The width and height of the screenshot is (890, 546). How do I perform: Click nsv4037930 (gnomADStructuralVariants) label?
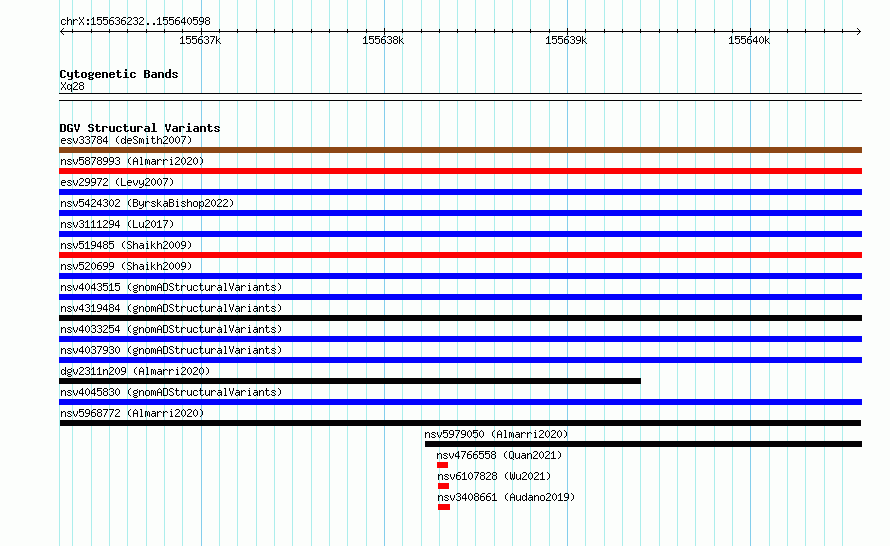point(171,350)
